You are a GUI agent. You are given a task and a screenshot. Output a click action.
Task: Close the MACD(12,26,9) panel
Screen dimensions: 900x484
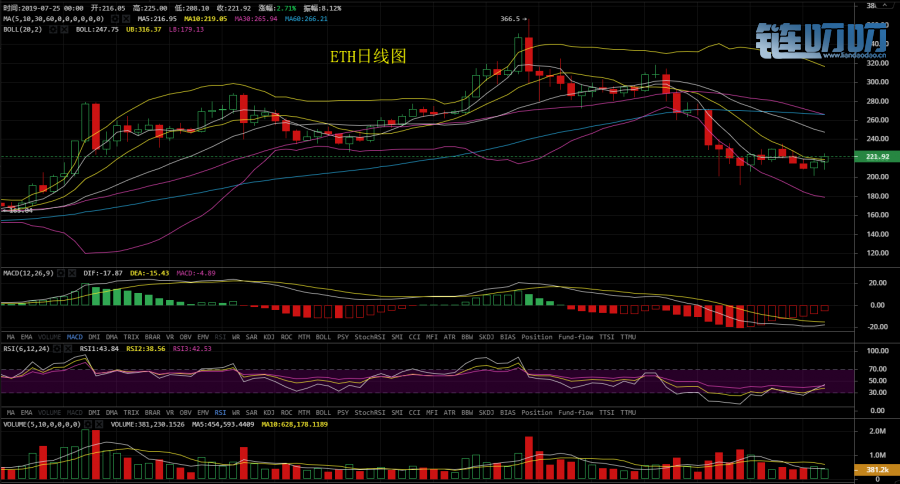72,273
